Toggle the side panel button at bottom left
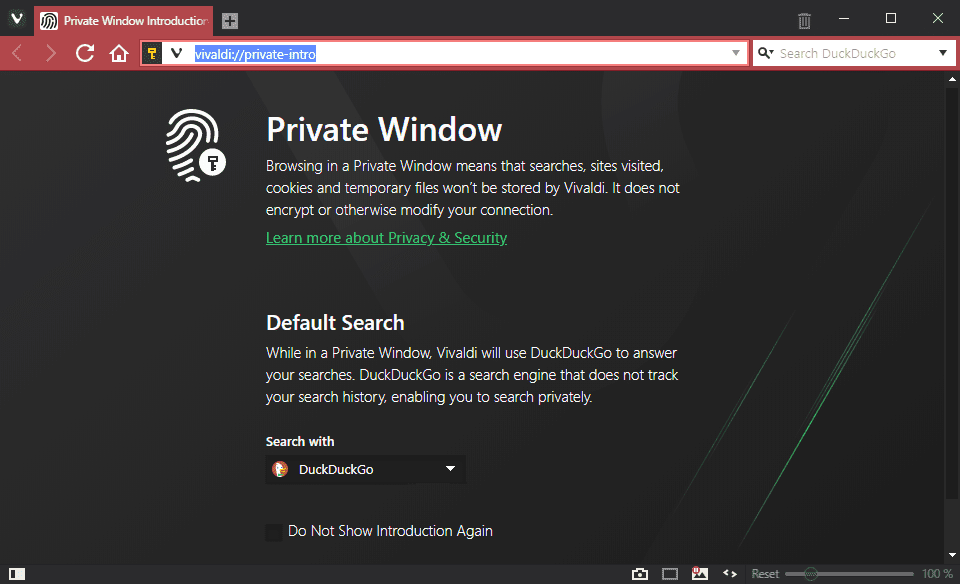Viewport: 960px width, 584px height. pos(16,574)
